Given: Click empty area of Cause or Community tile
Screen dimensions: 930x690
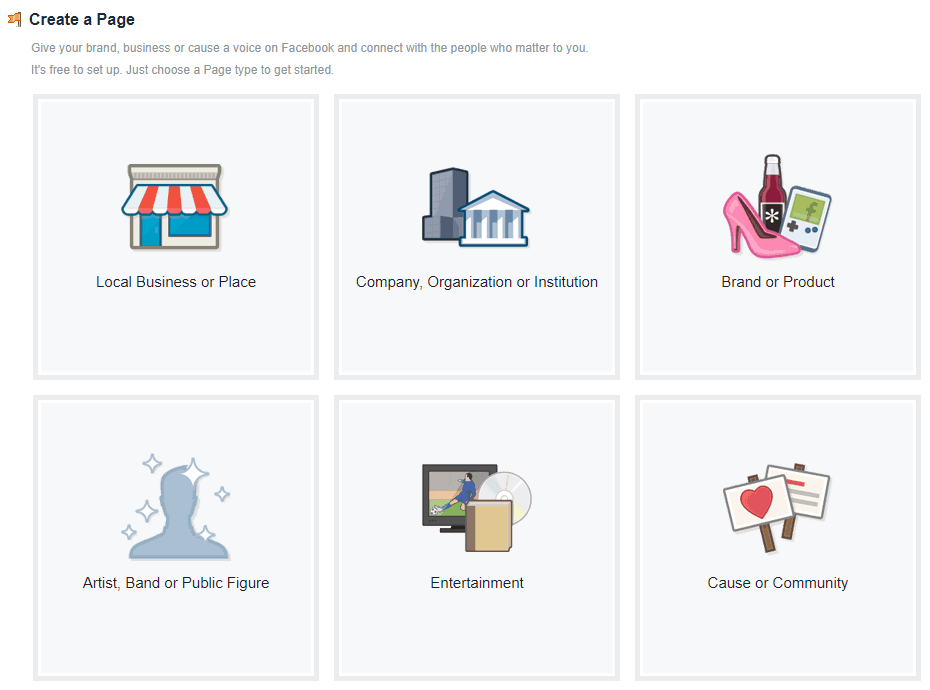Looking at the screenshot, I should tap(778, 635).
